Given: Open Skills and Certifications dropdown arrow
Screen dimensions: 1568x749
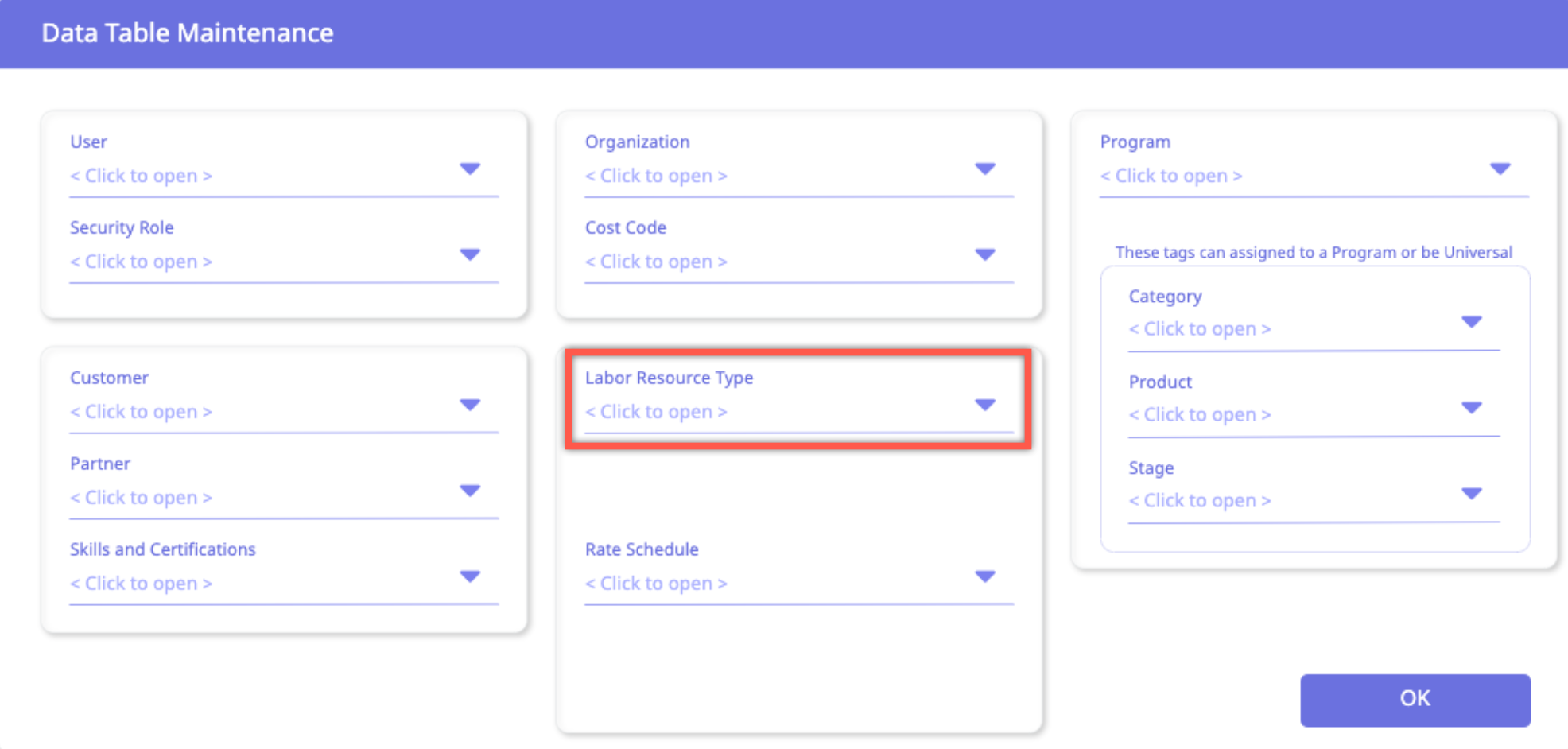Looking at the screenshot, I should (x=470, y=576).
